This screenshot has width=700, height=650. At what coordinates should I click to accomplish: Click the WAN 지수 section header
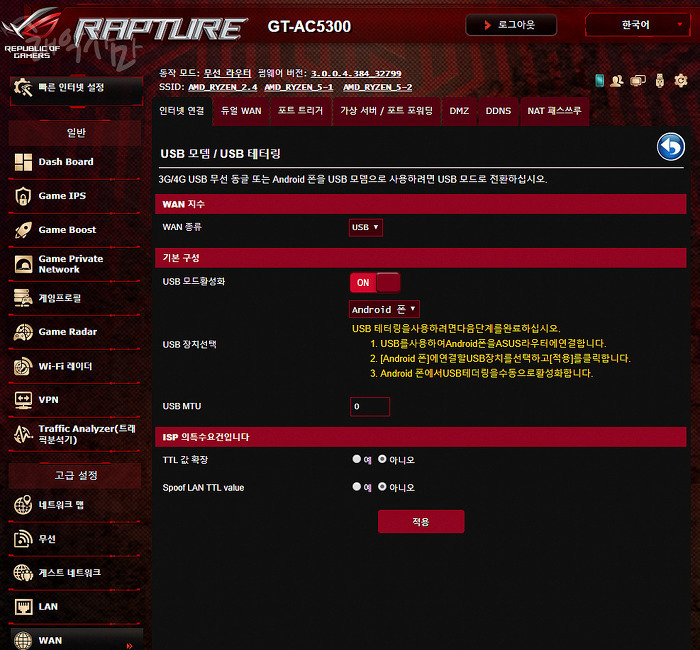421,204
